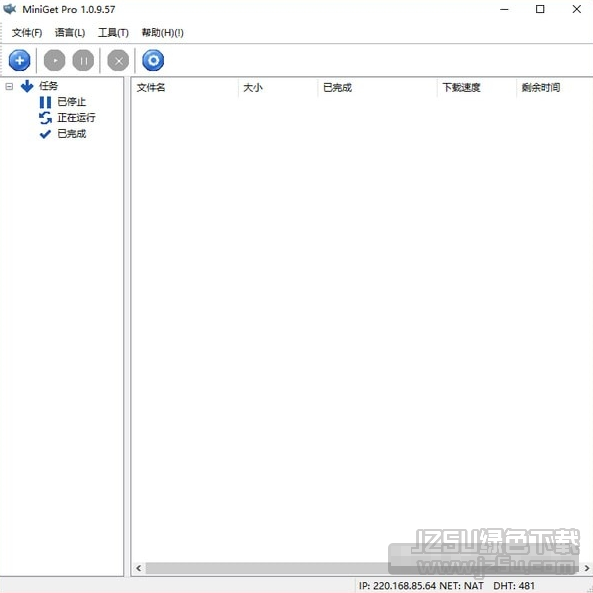
Task: Click the NET: NAT status bar entry
Action: pos(461,586)
